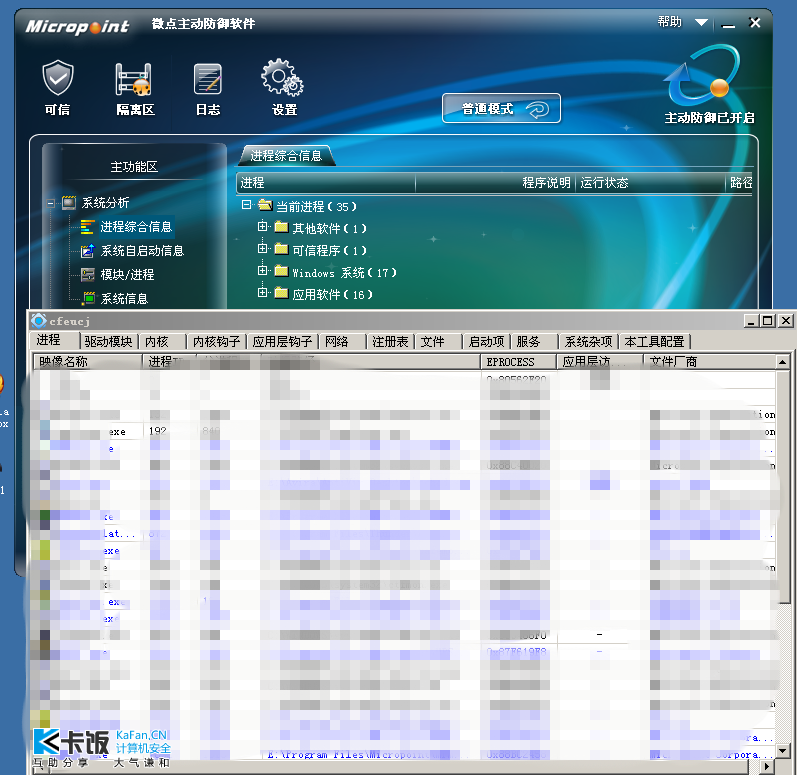Screen dimensions: 797x775
Task: Click the 系统分析 monitor icon
Action: [x=69, y=203]
